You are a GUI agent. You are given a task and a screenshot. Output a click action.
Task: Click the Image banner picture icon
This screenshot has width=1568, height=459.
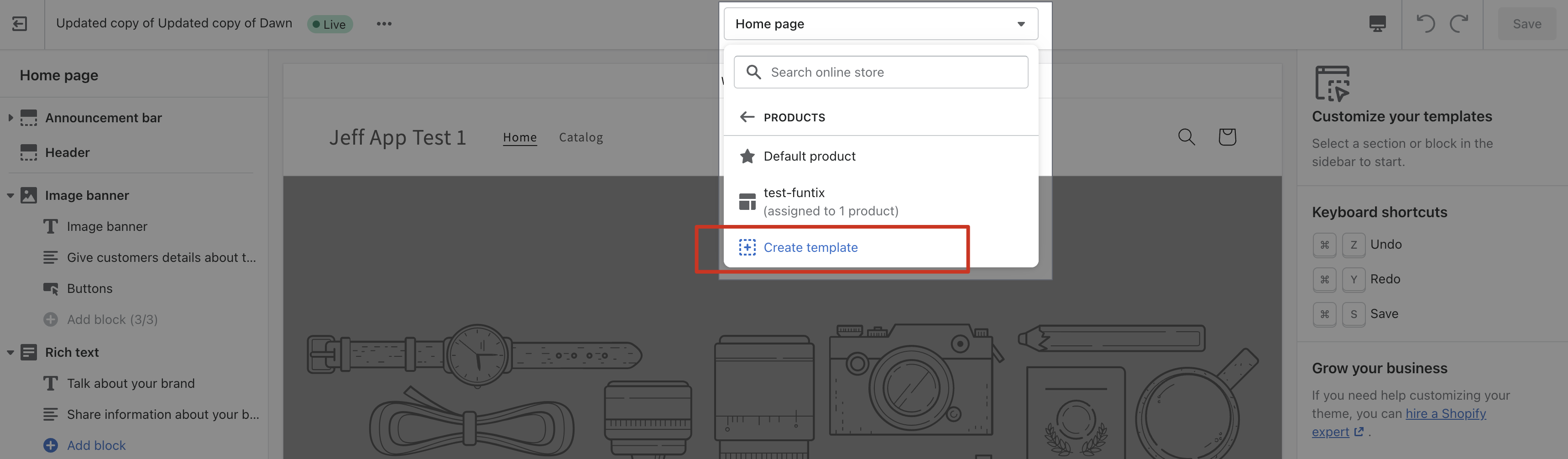(x=29, y=195)
